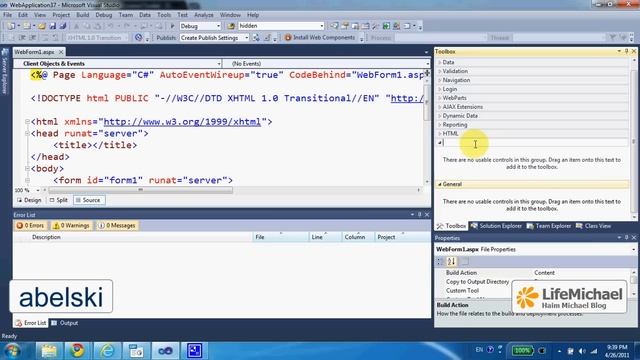Save WebForm1.aspx with the Save icon
Viewport: 640px width, 360px height.
53,26
